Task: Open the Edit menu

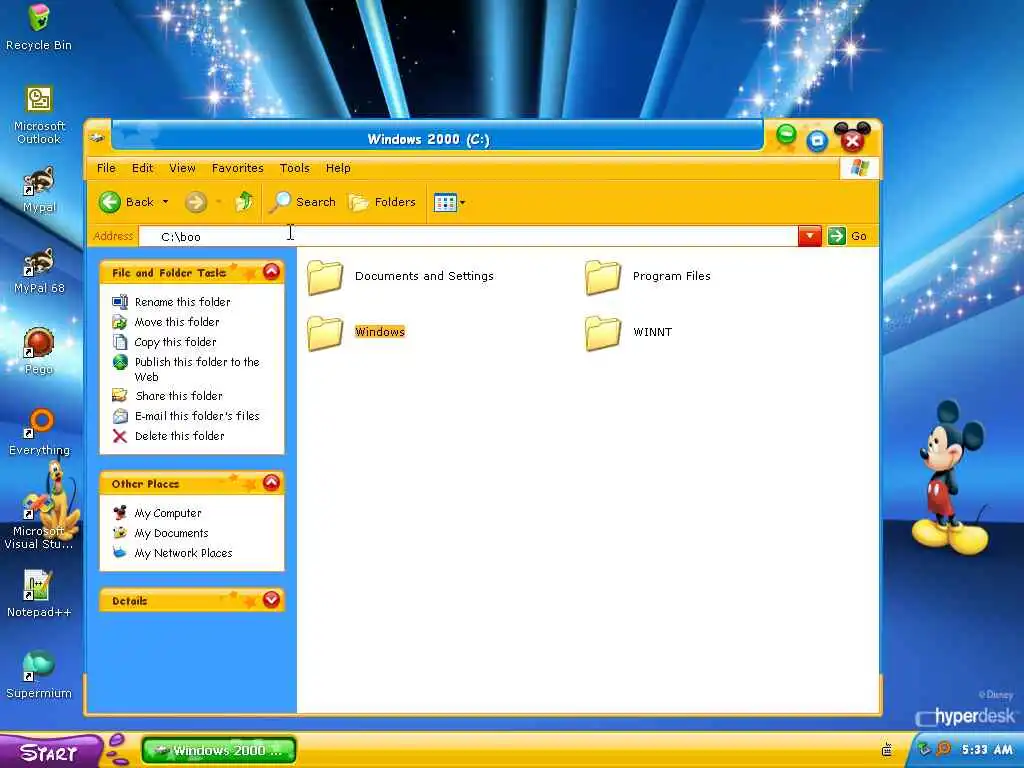Action: [x=142, y=168]
